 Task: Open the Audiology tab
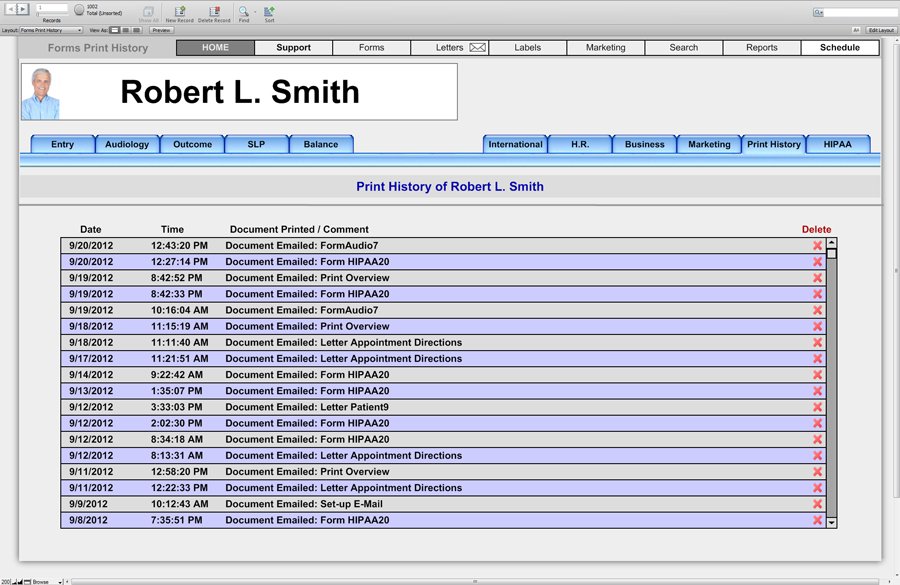[127, 144]
